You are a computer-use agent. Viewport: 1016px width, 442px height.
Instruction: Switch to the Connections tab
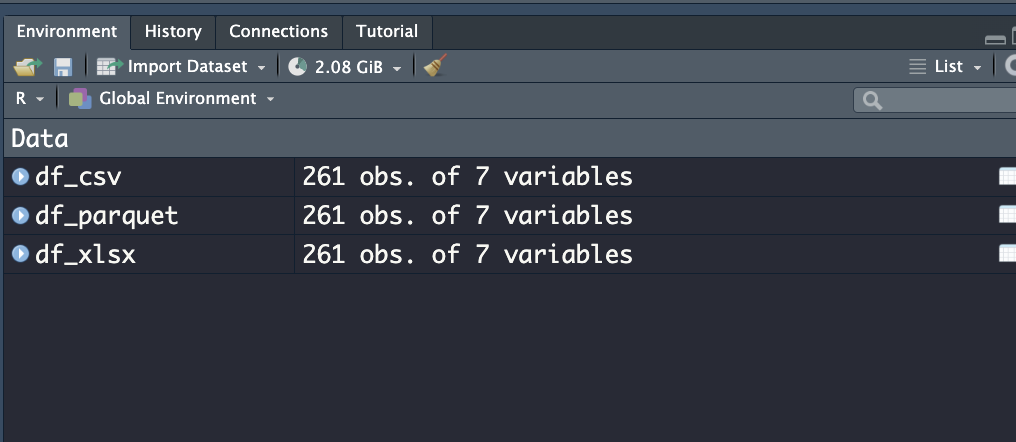pyautogui.click(x=278, y=32)
